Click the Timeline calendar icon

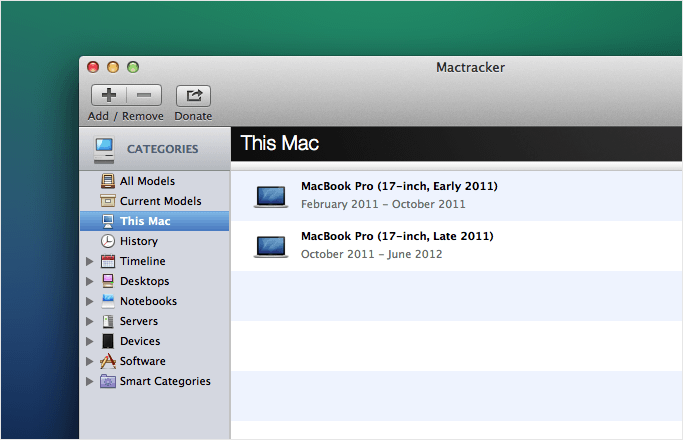(108, 261)
